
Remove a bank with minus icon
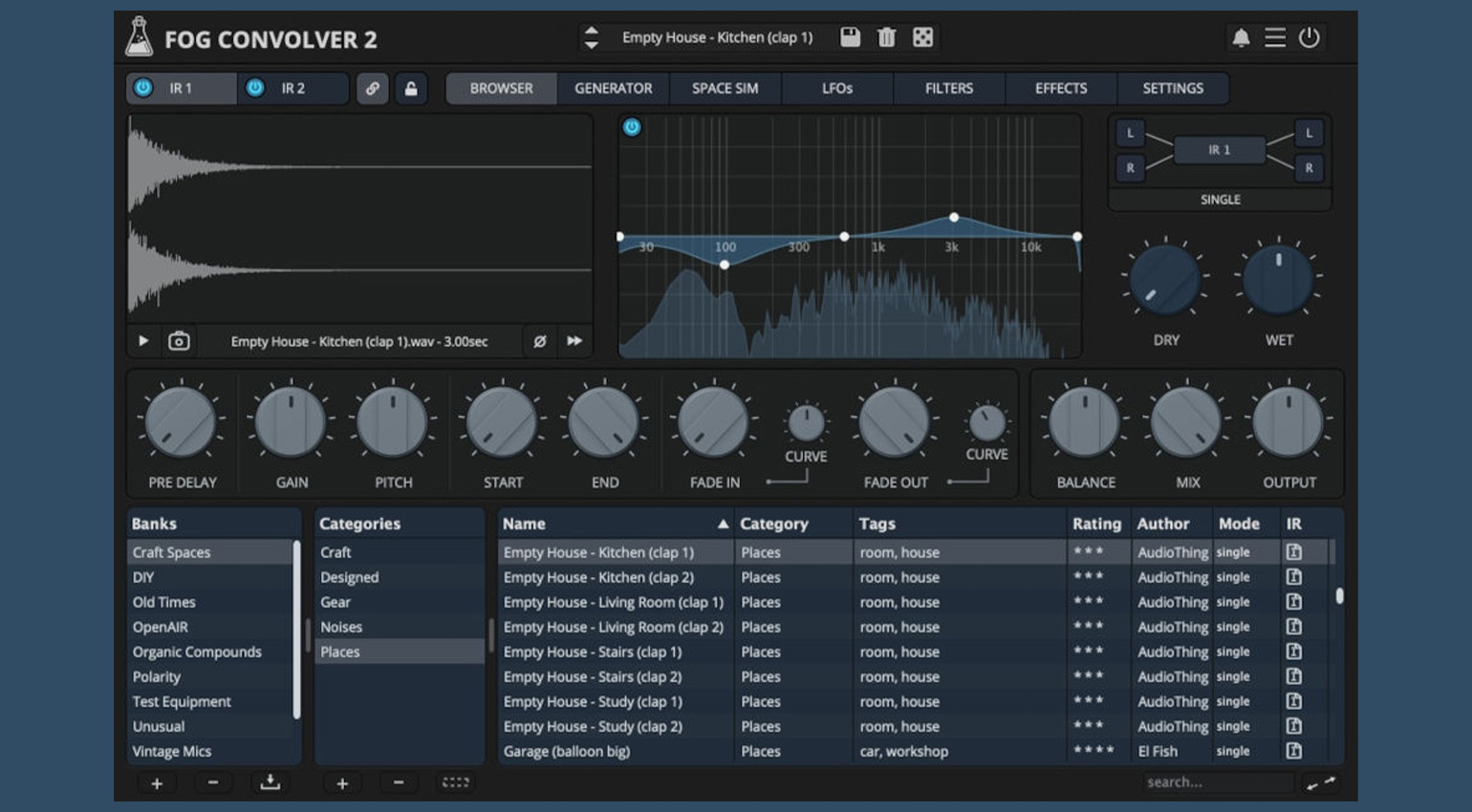click(213, 783)
